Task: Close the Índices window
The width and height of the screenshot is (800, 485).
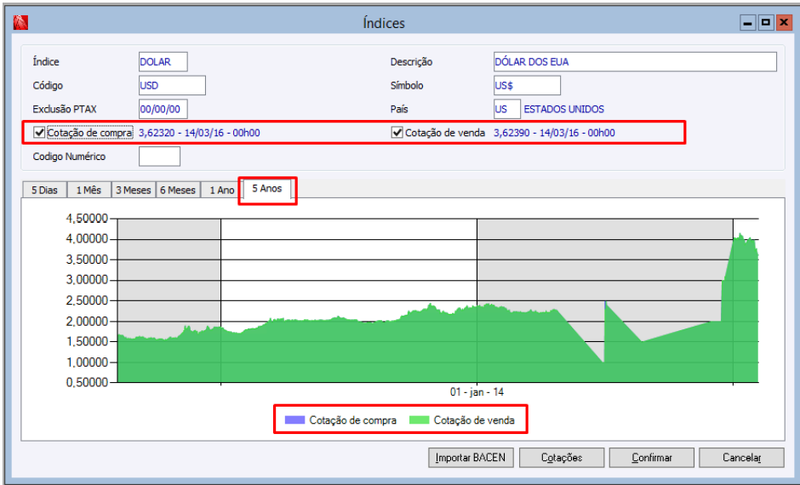Action: click(x=783, y=22)
